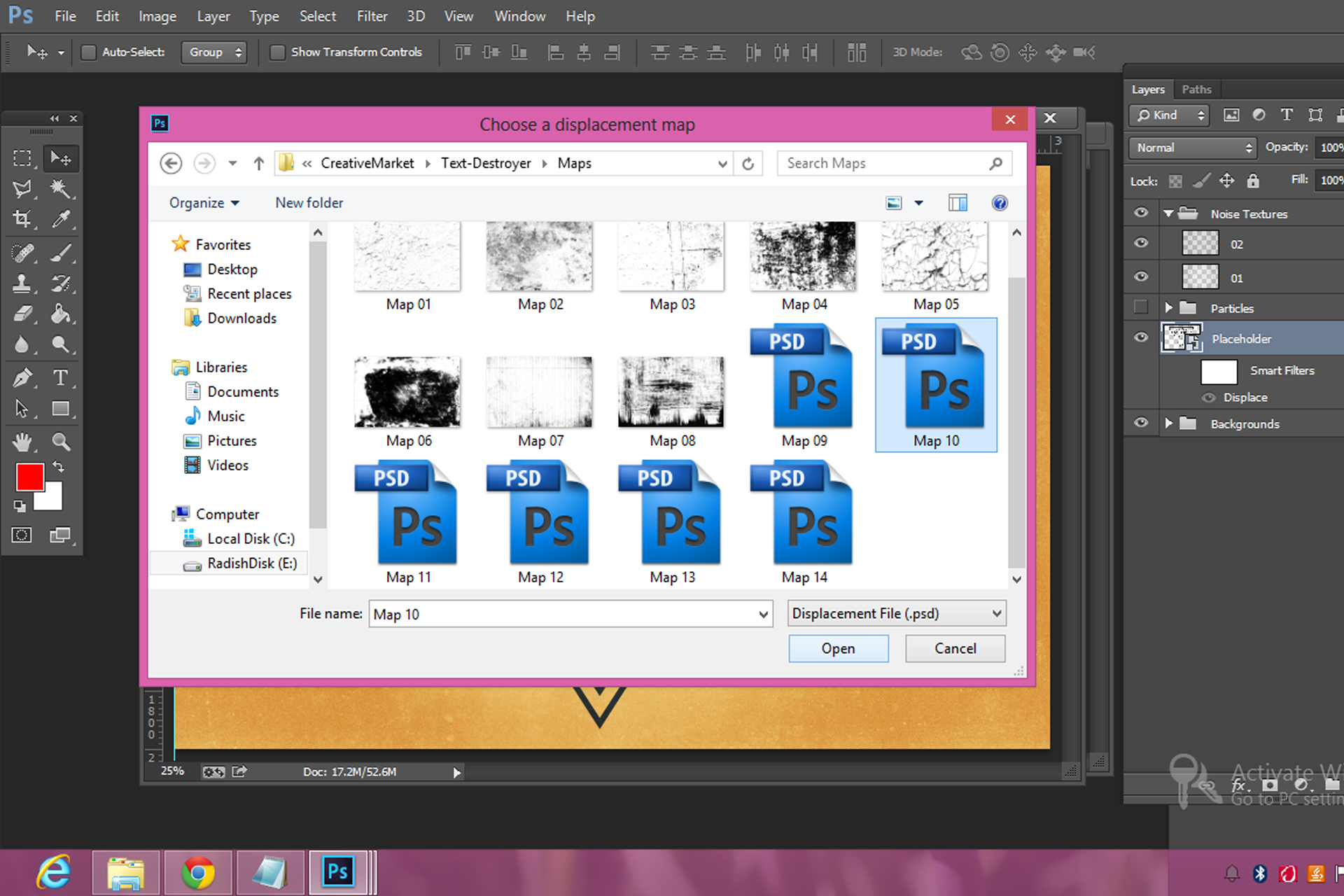Screen dimensions: 1344x896
Task: Open the Filter menu in menu bar
Action: click(x=370, y=15)
